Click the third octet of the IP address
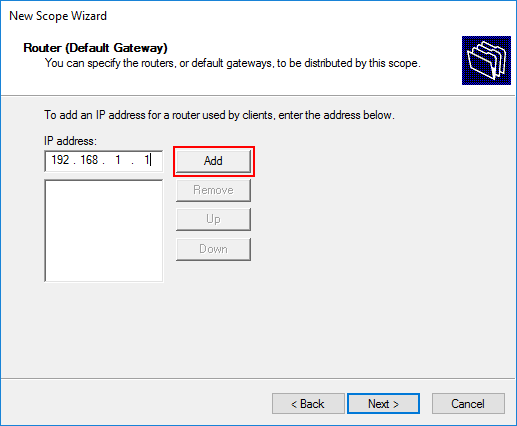 click(118, 160)
